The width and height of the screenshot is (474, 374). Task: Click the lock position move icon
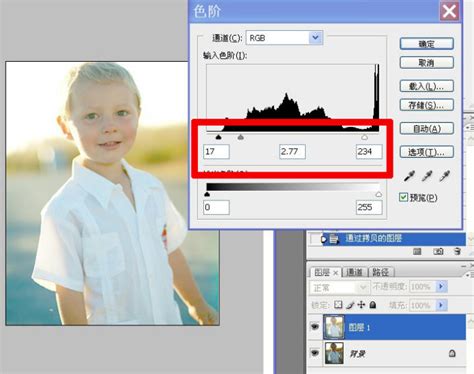(x=361, y=305)
